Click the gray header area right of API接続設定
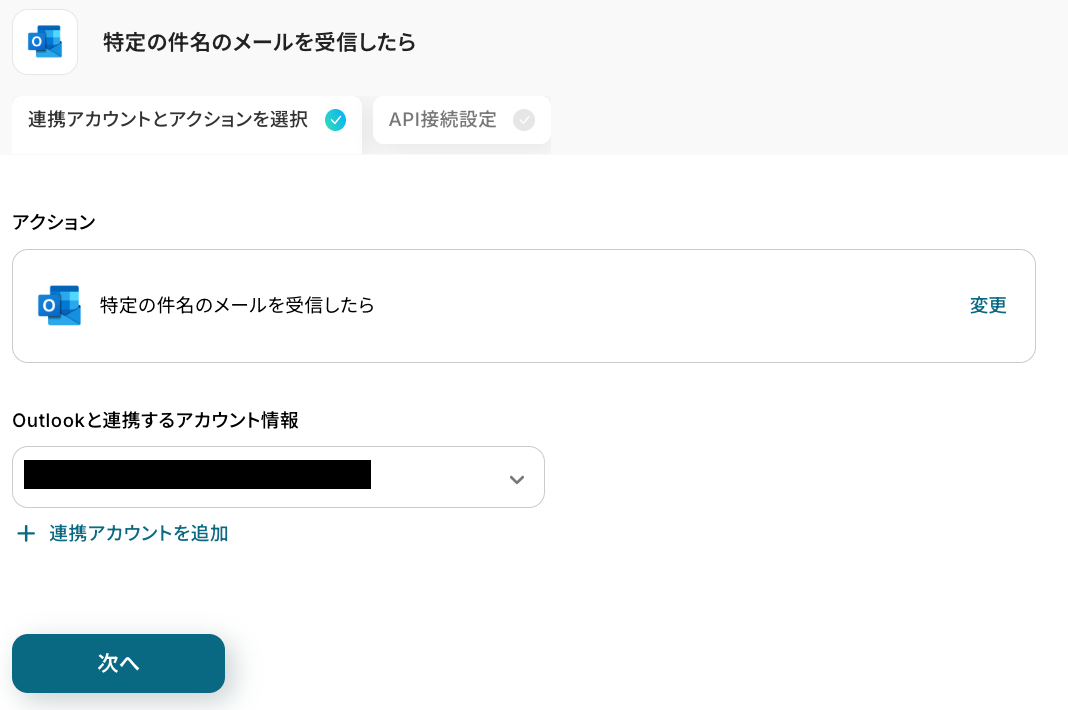This screenshot has height=710, width=1068. [x=800, y=120]
